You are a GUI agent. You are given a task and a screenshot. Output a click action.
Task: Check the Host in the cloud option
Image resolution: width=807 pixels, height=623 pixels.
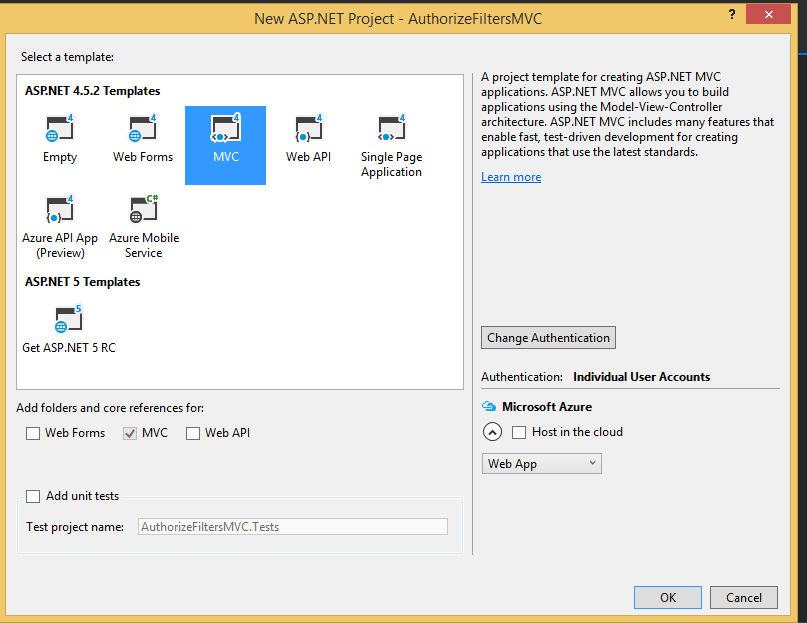(x=519, y=432)
